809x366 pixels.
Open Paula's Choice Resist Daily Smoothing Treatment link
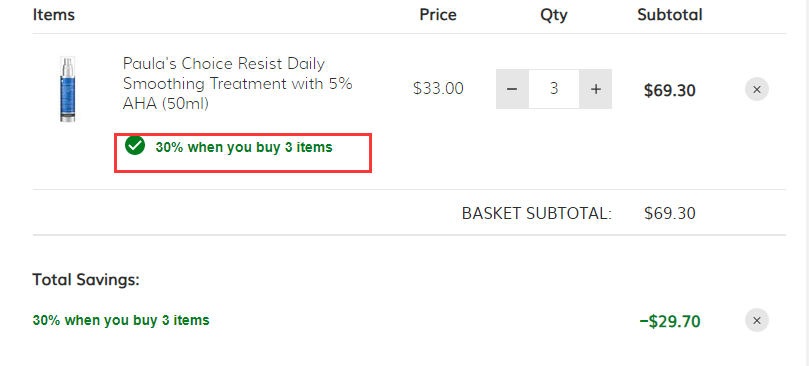tap(237, 84)
